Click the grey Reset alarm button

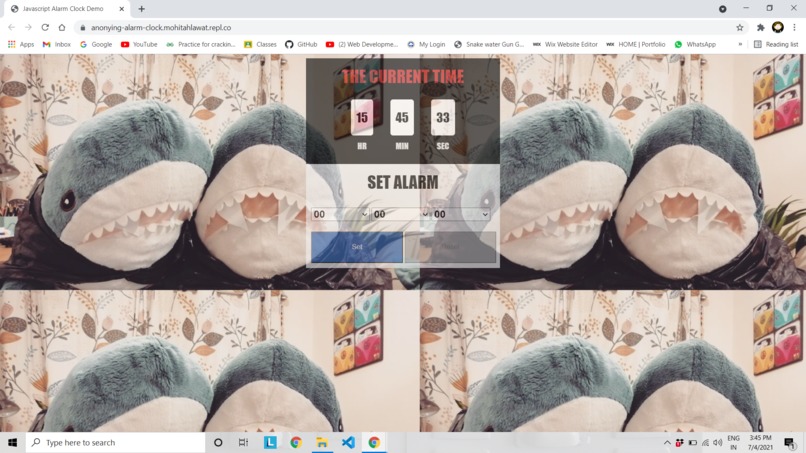pyautogui.click(x=450, y=247)
